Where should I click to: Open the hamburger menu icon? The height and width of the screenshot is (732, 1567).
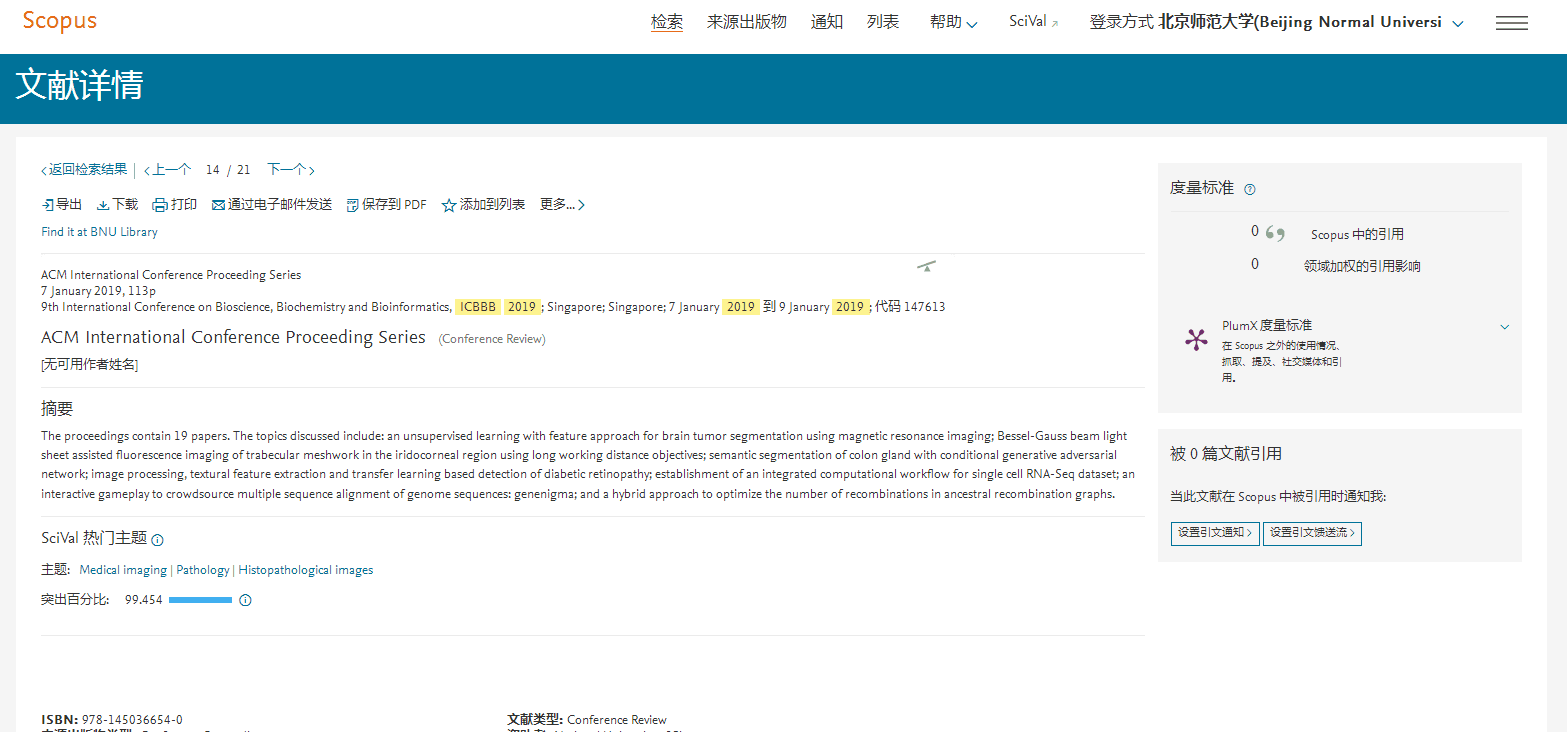[1511, 23]
